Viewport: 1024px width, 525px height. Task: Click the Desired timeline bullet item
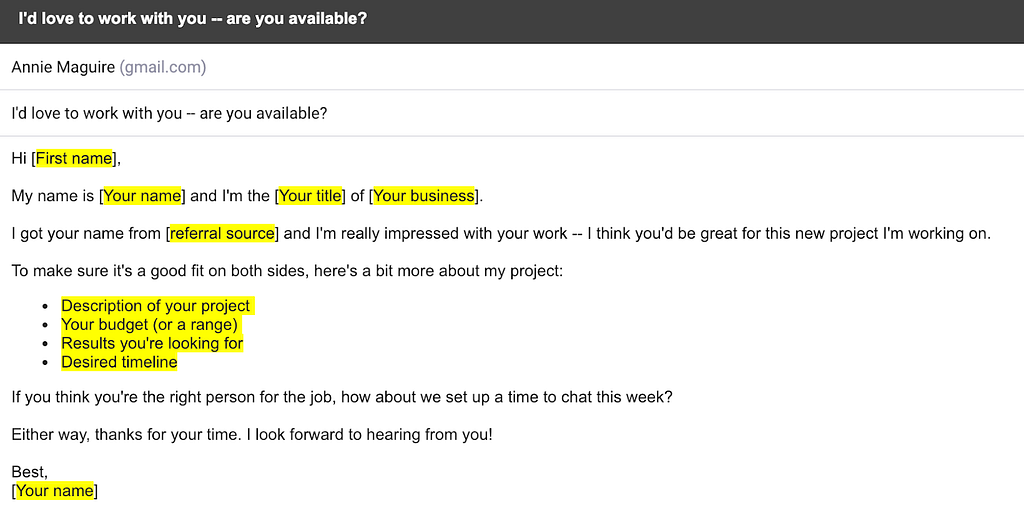click(120, 362)
